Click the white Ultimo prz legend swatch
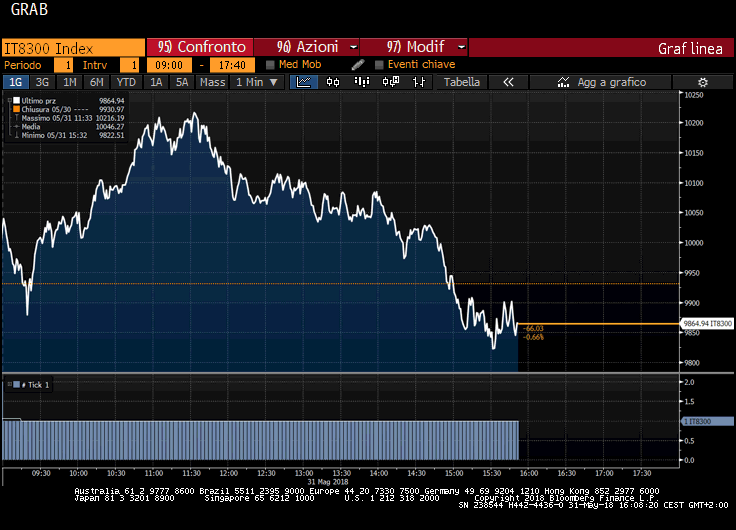Image resolution: width=736 pixels, height=530 pixels. [16, 100]
